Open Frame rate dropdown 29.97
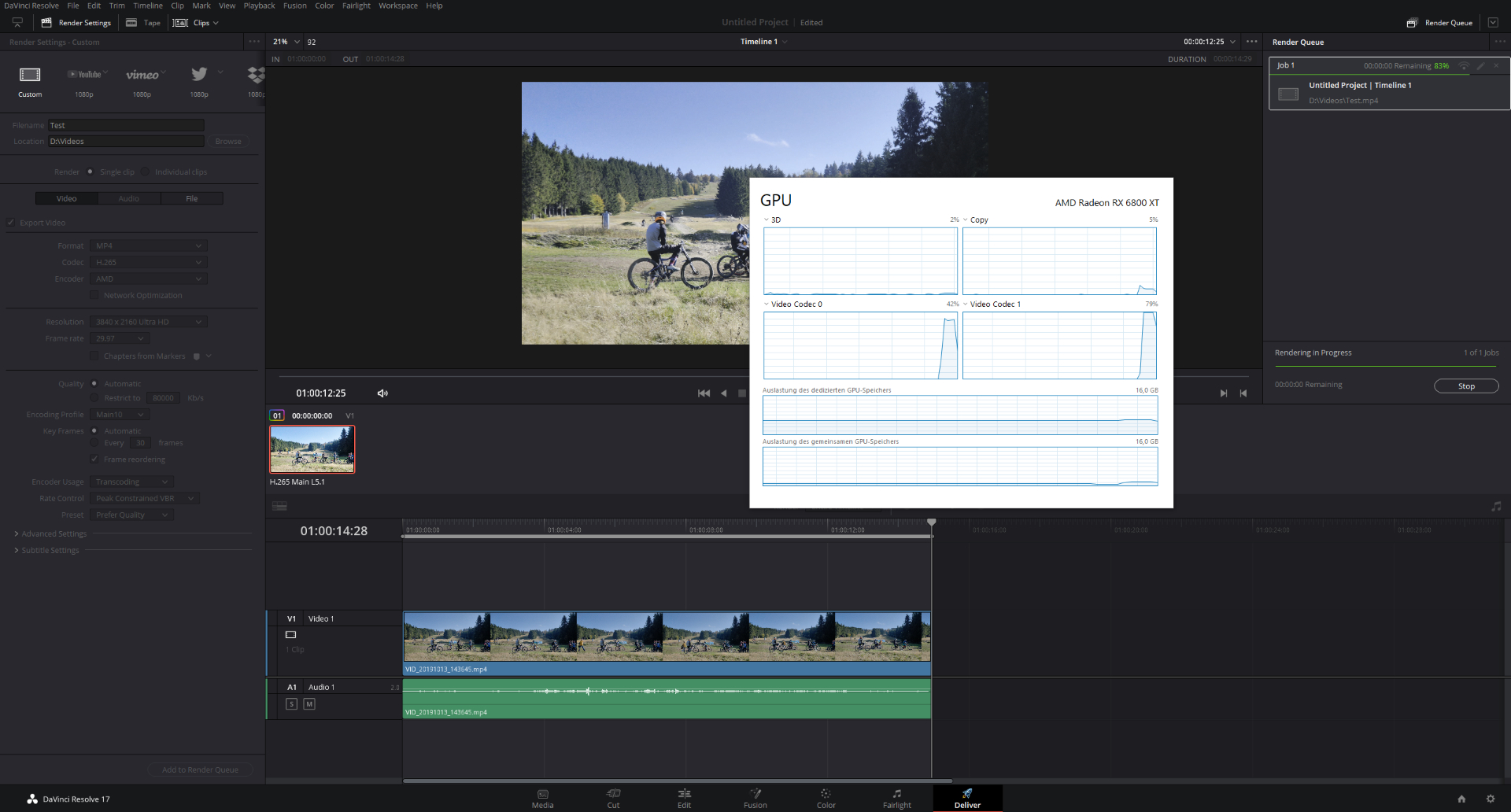1511x812 pixels. point(119,338)
